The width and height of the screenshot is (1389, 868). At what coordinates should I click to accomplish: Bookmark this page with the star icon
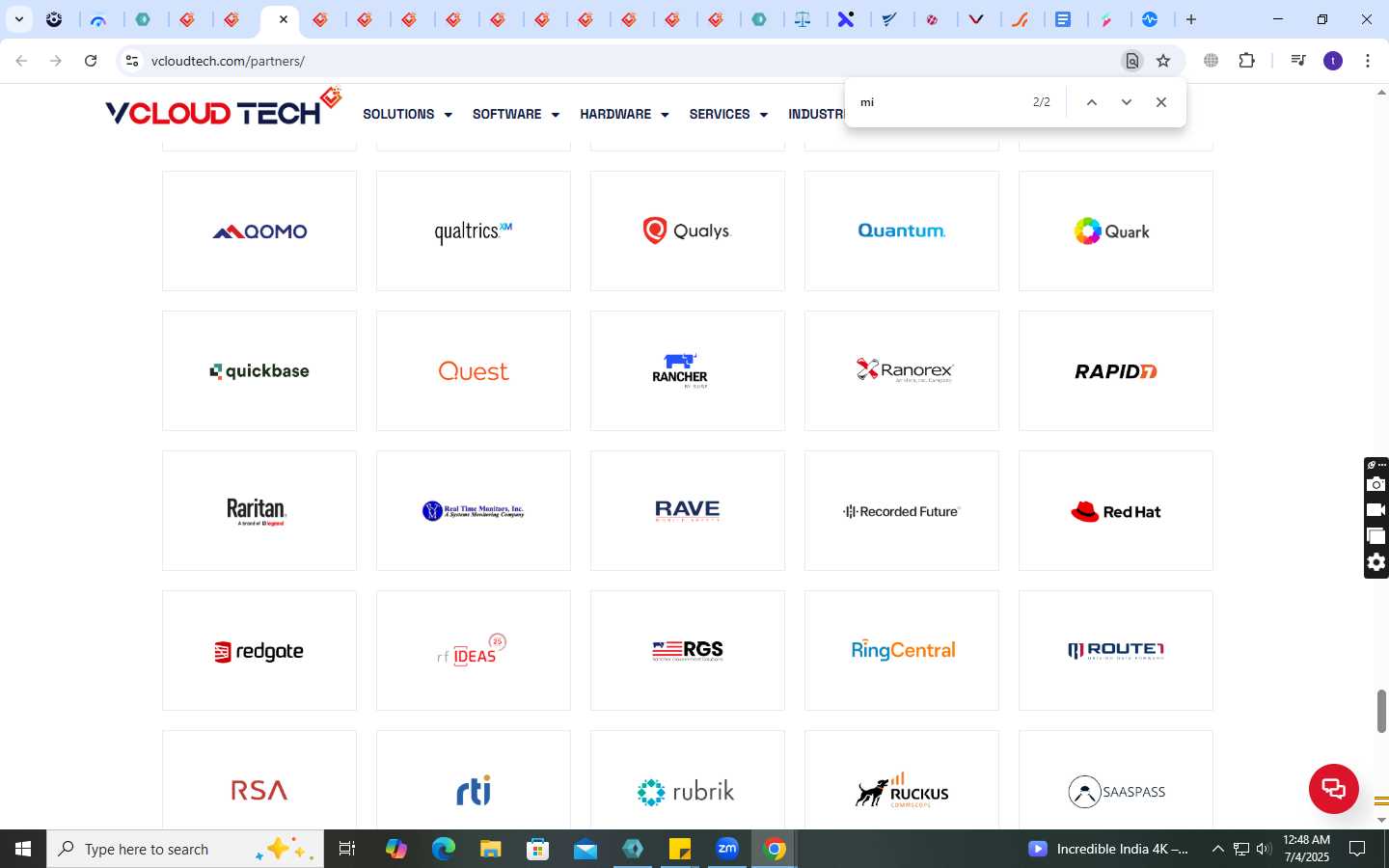pos(1163,61)
